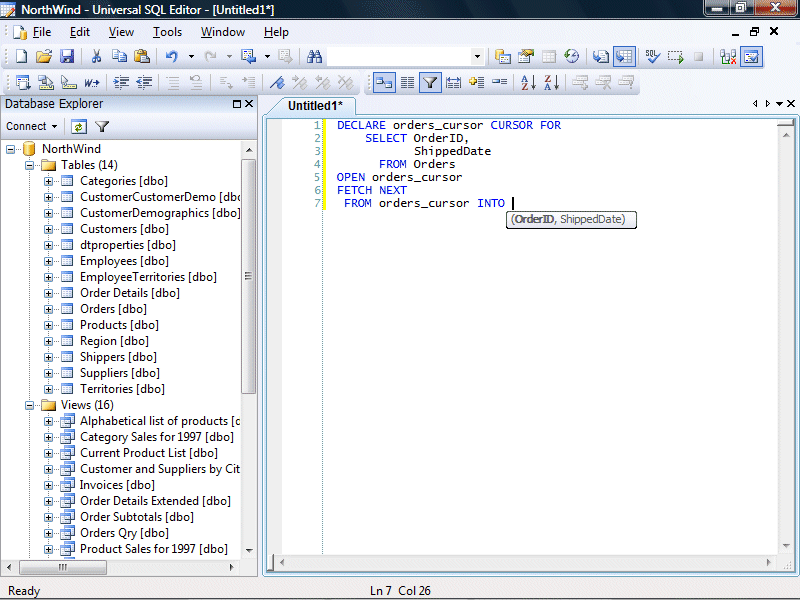Click the column width arrows grid icon
Image resolution: width=800 pixels, height=600 pixels.
(x=453, y=82)
